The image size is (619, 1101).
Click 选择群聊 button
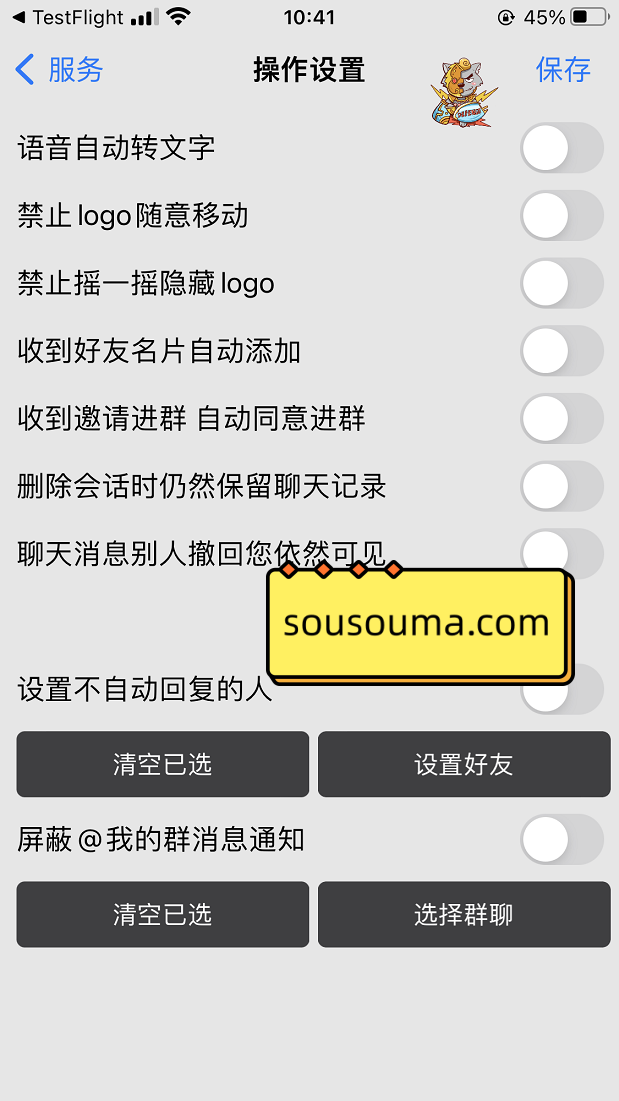point(464,914)
